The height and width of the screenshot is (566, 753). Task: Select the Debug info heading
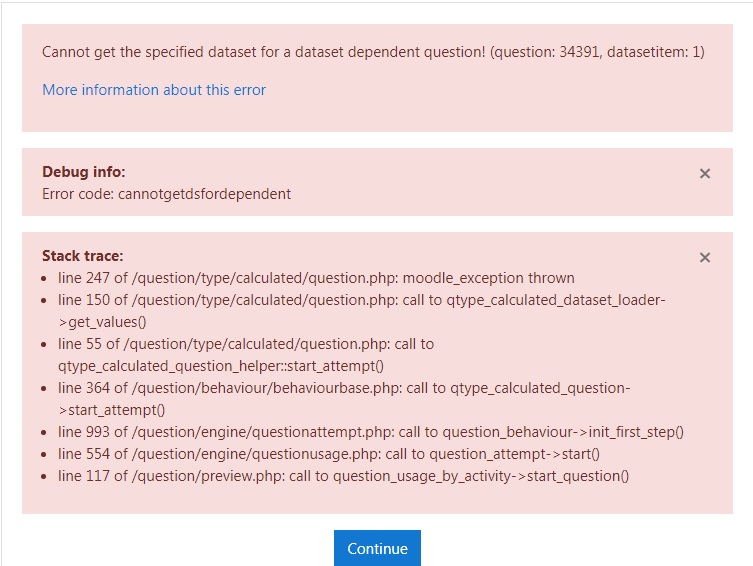point(84,172)
